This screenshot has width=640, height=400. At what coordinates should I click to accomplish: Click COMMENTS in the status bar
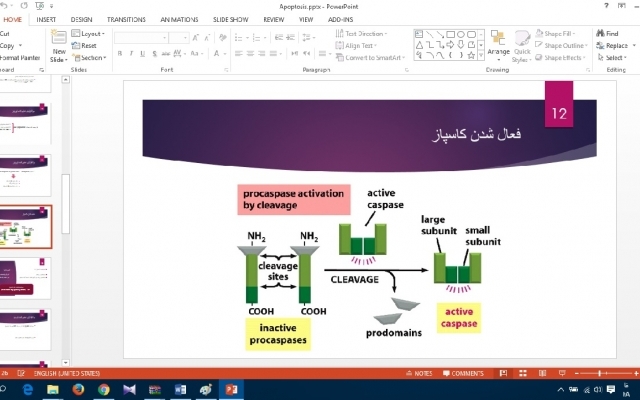(x=463, y=373)
